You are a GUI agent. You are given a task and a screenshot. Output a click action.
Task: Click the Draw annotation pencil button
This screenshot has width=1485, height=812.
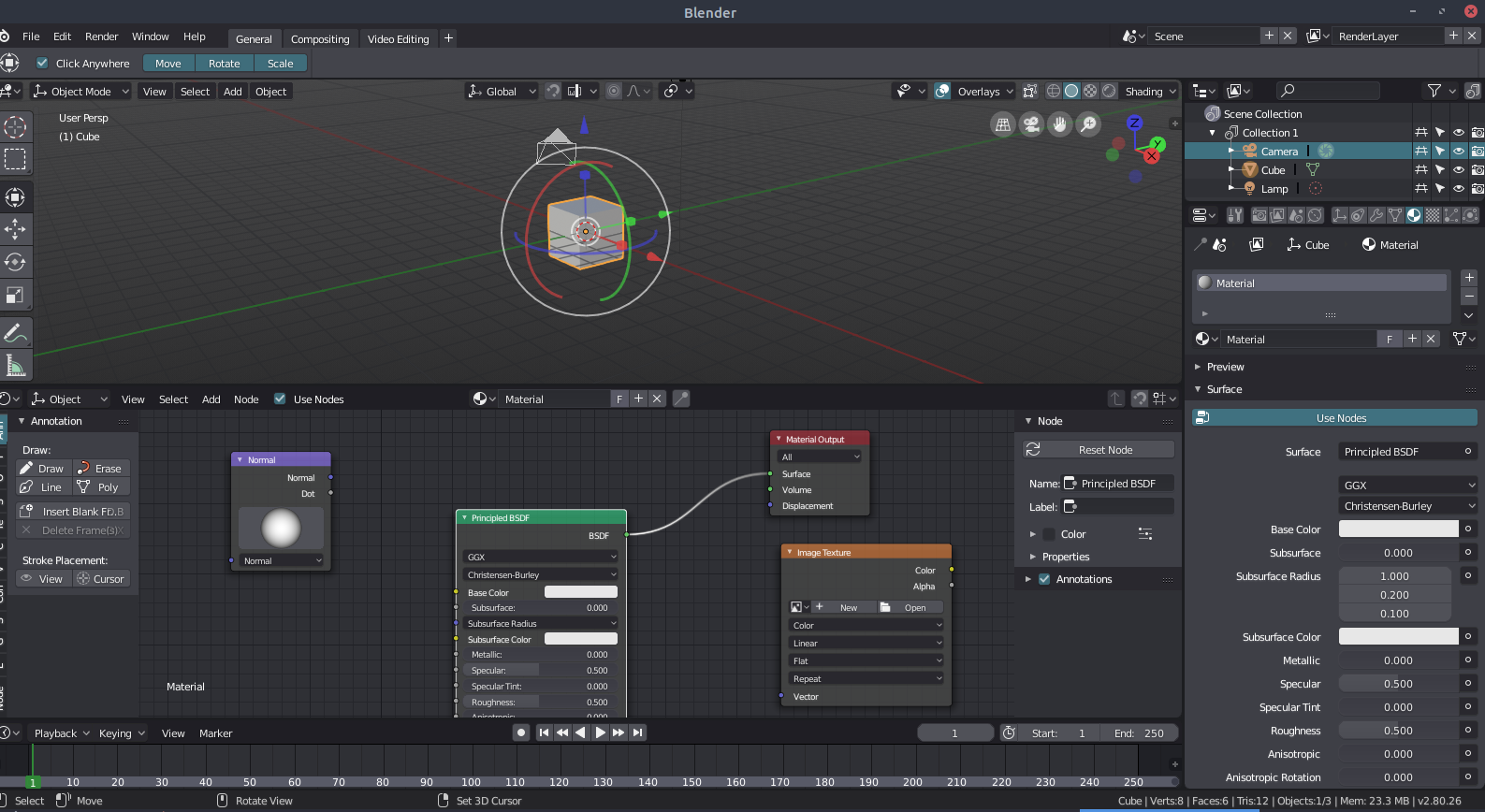45,469
